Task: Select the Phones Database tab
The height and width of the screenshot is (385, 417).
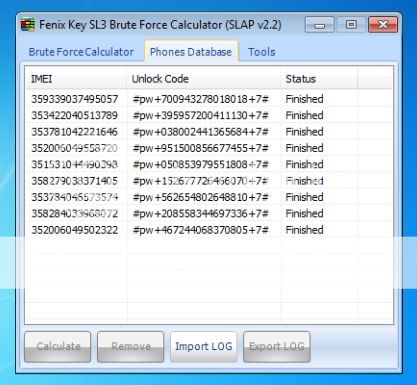Action: pyautogui.click(x=191, y=52)
